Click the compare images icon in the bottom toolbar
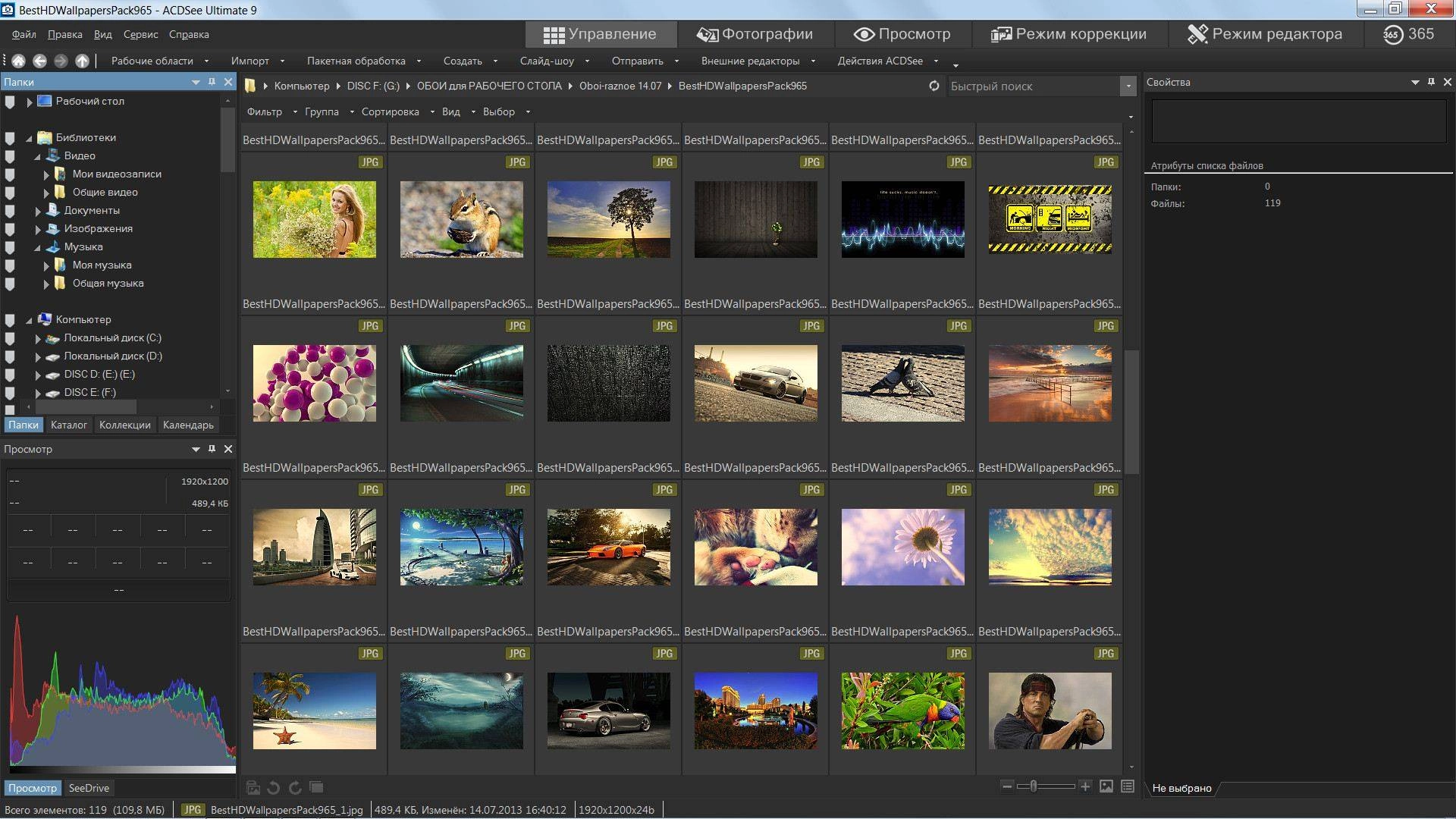This screenshot has width=1456, height=819. pos(253,787)
